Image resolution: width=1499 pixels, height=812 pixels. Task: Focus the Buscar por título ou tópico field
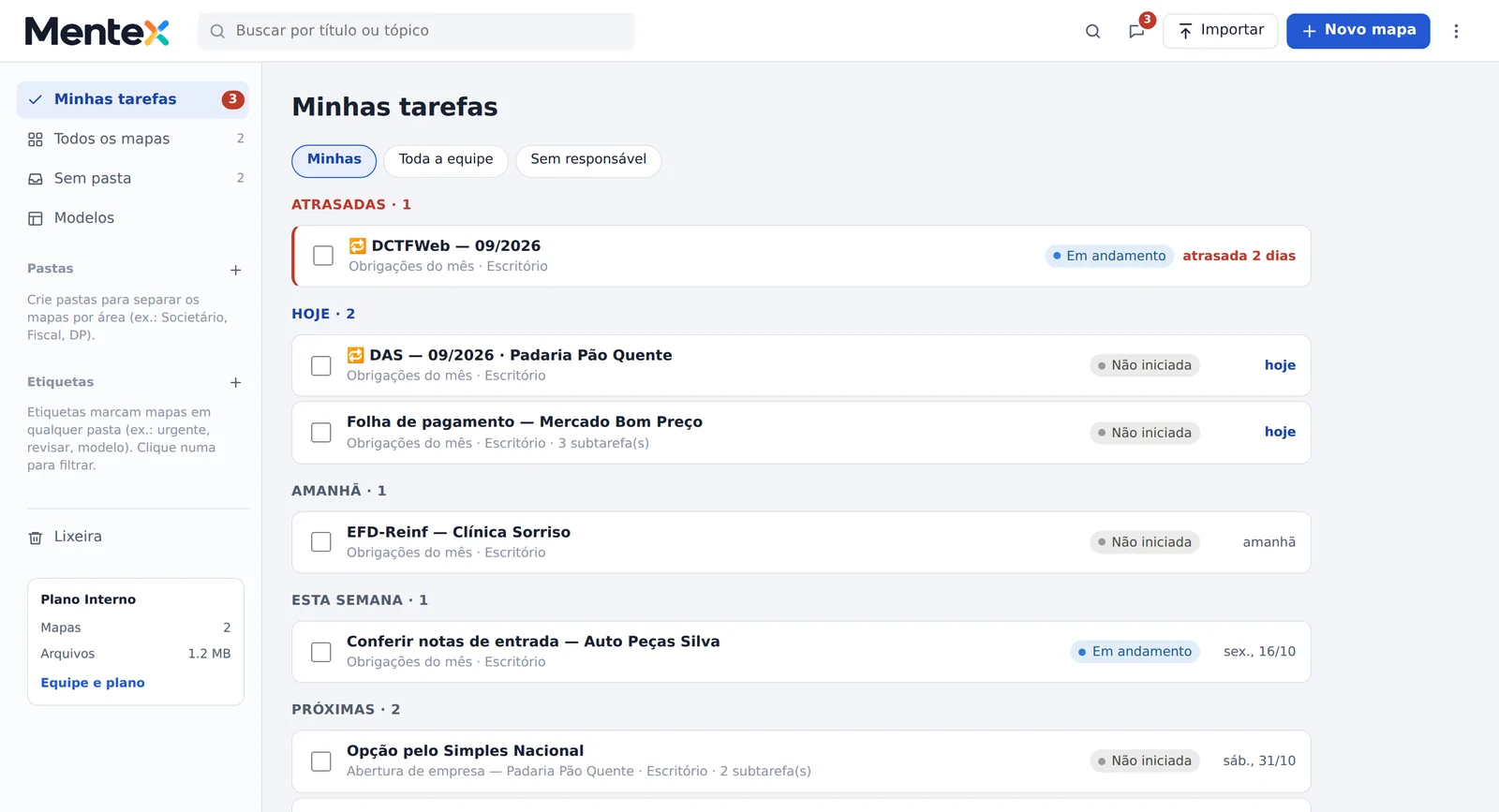[x=416, y=31]
